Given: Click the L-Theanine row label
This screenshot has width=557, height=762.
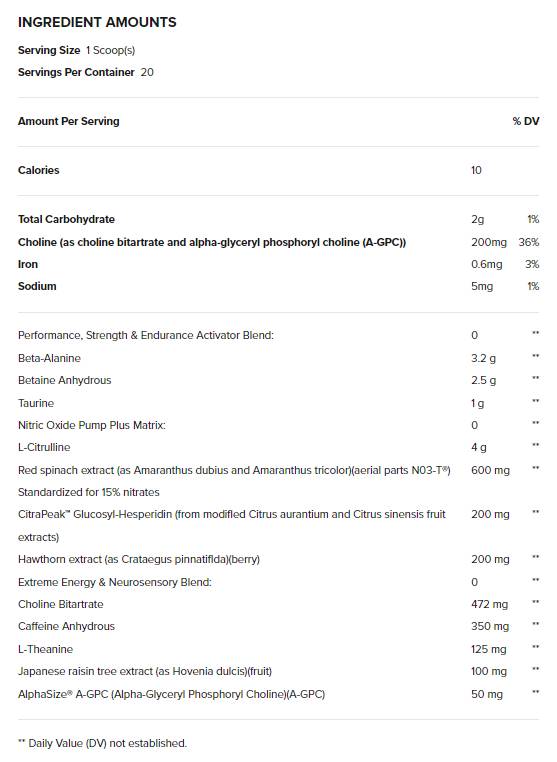Looking at the screenshot, I should click(x=45, y=649).
